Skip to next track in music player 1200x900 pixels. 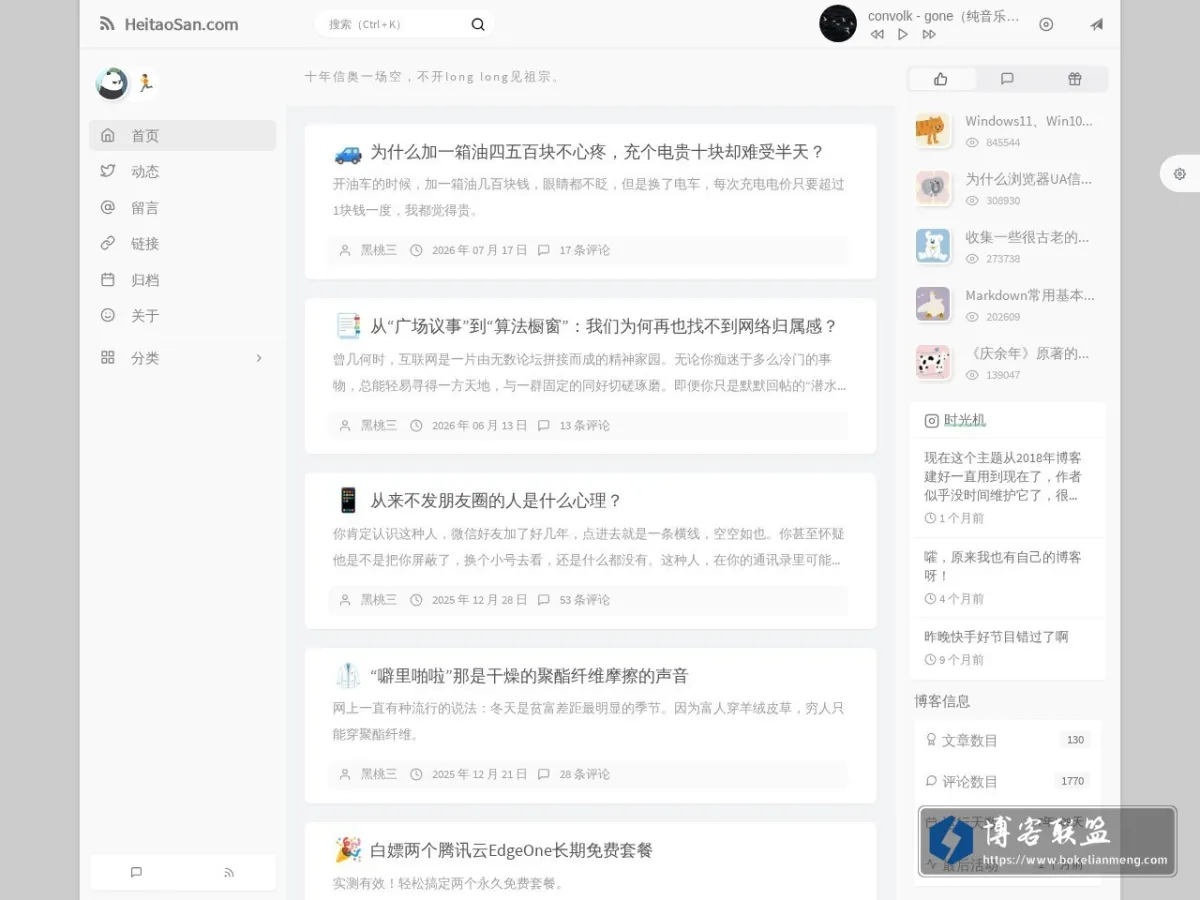929,34
